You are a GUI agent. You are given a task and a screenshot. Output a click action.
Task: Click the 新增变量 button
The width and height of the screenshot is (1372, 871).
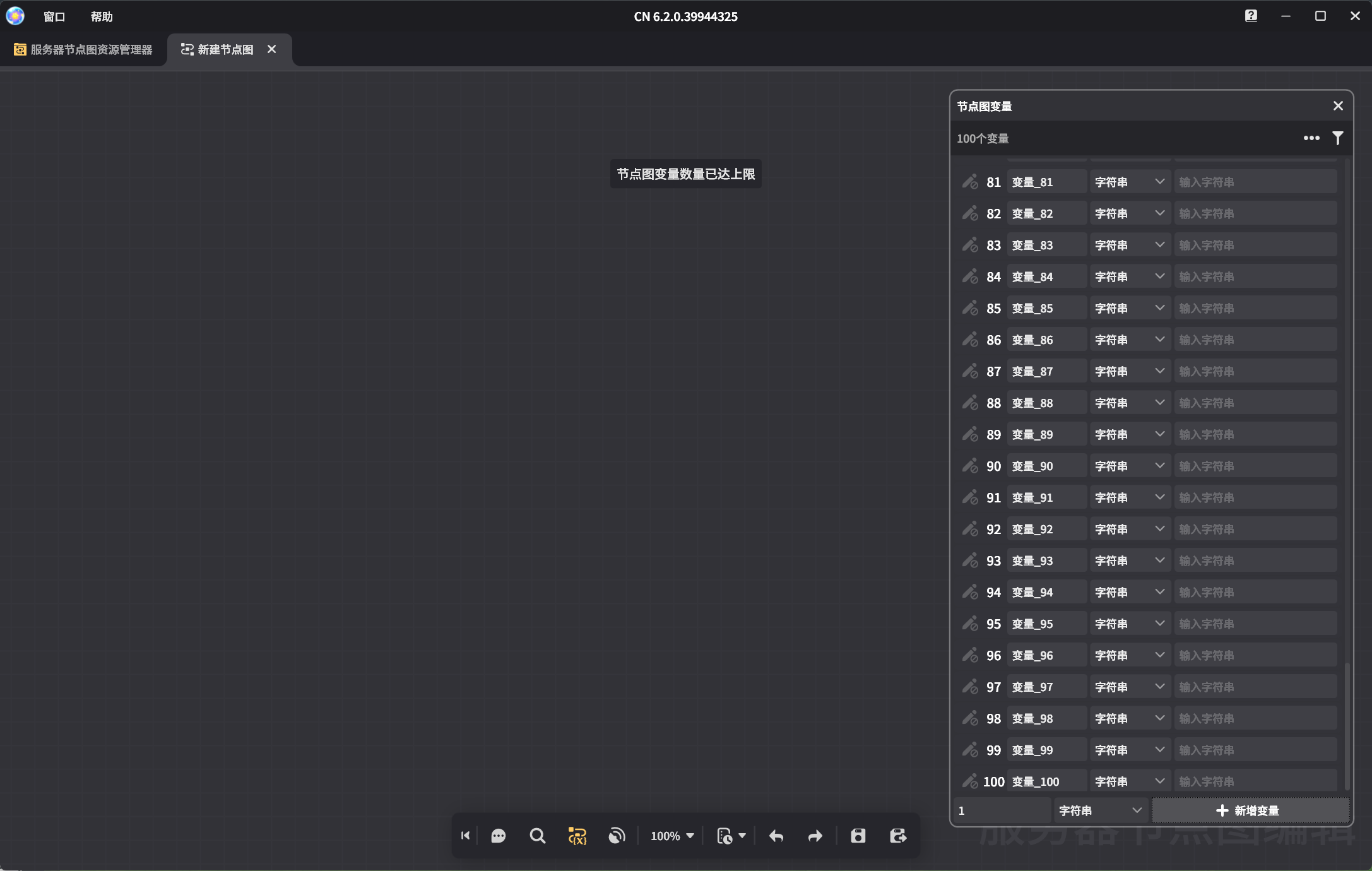click(1250, 810)
